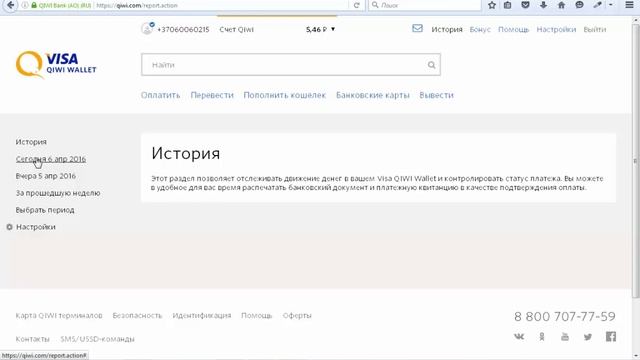Open the Оплатить tab
The image size is (640, 360).
point(160,95)
